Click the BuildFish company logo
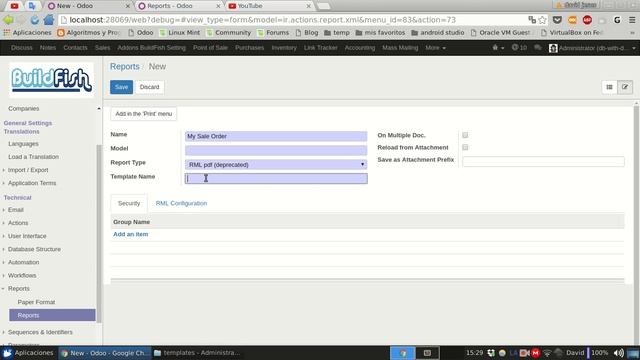This screenshot has width=640, height=360. pos(51,80)
